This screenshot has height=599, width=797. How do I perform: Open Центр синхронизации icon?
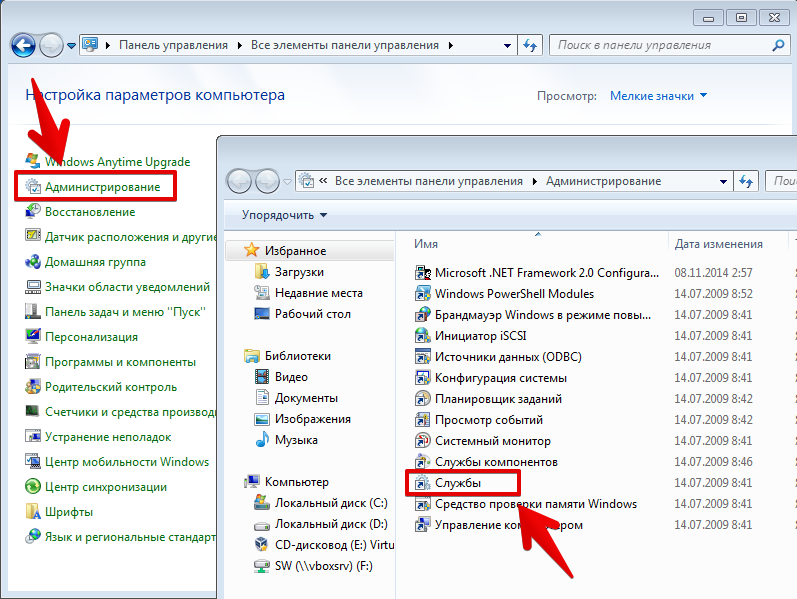point(33,486)
